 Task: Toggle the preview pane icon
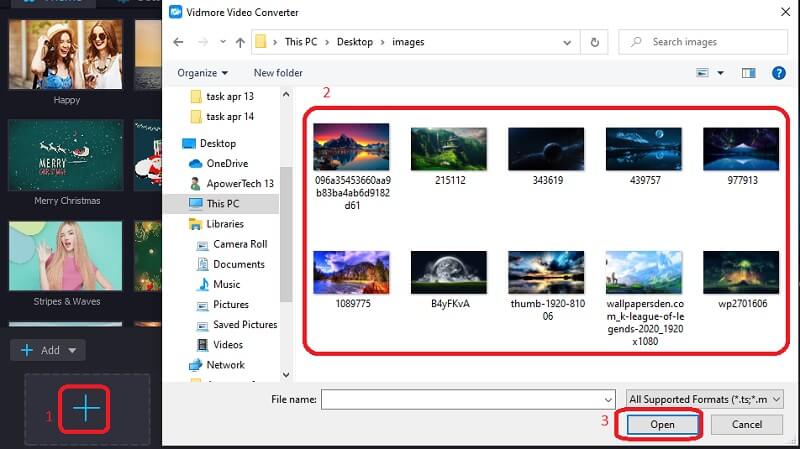coord(749,73)
